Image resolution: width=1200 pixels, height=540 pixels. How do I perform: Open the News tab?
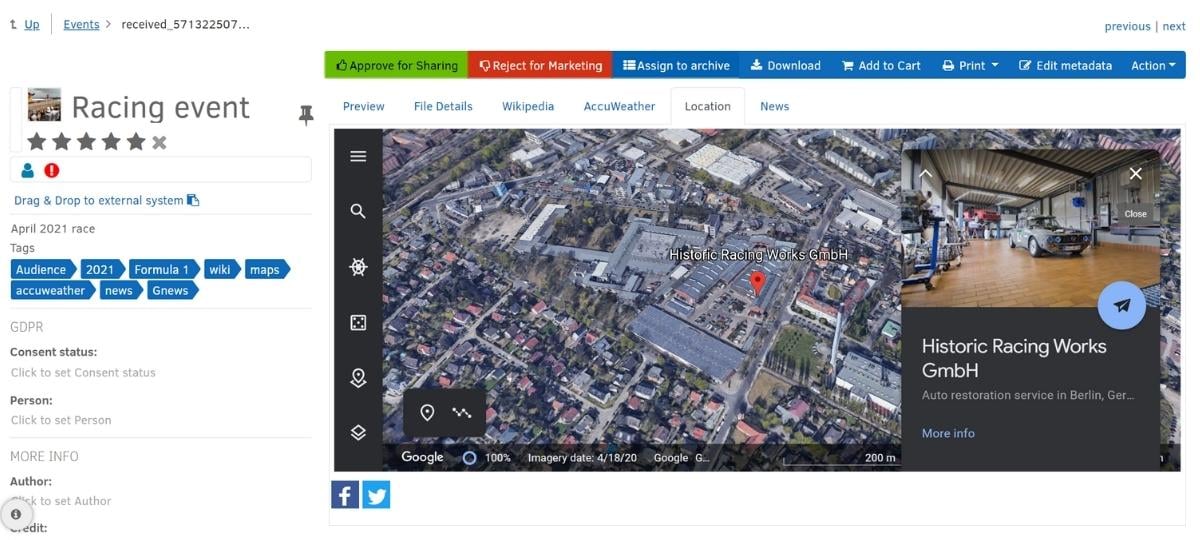pyautogui.click(x=774, y=106)
